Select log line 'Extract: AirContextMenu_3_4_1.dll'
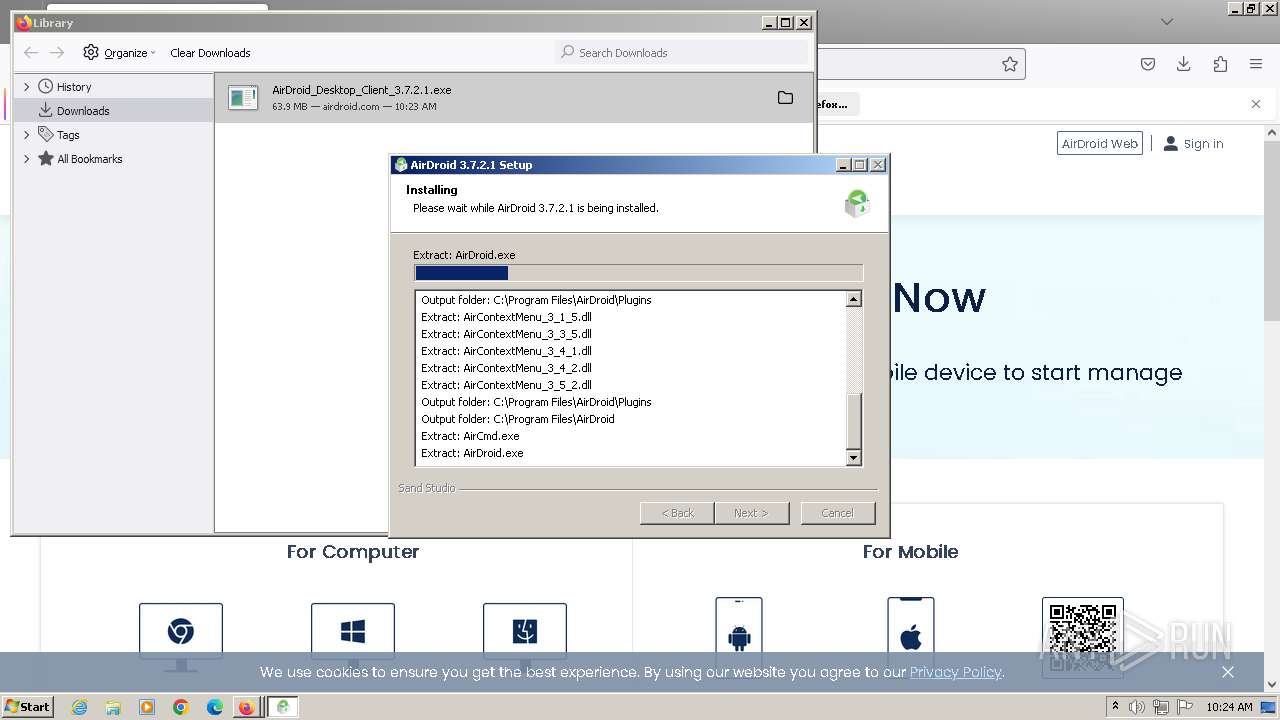The height and width of the screenshot is (720, 1280). click(x=506, y=351)
